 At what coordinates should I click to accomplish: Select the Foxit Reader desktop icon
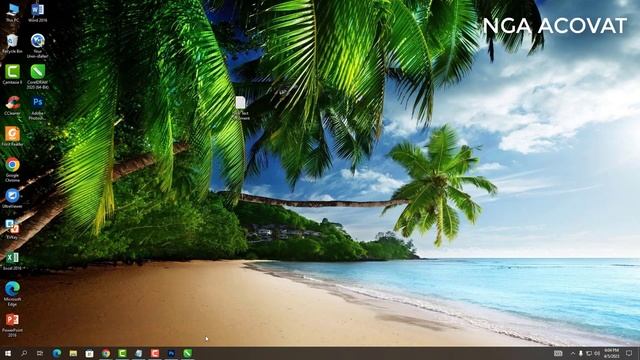(12, 136)
